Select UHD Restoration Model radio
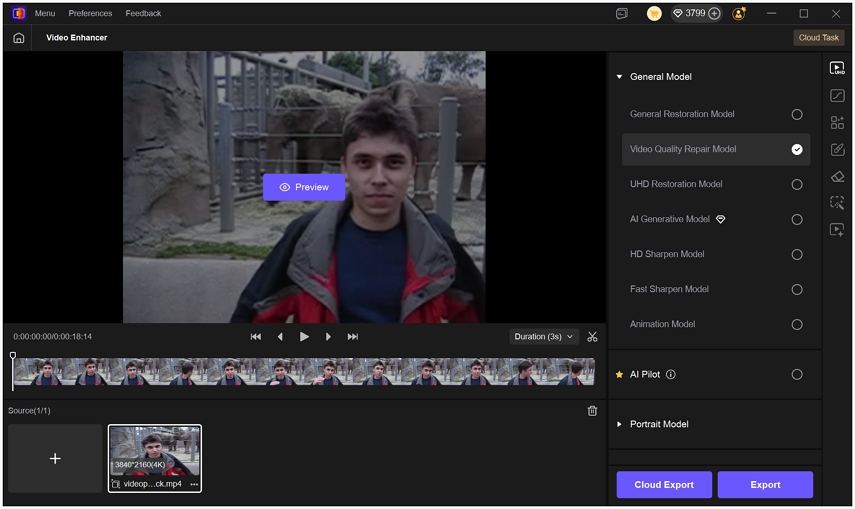This screenshot has width=855, height=509. click(797, 184)
